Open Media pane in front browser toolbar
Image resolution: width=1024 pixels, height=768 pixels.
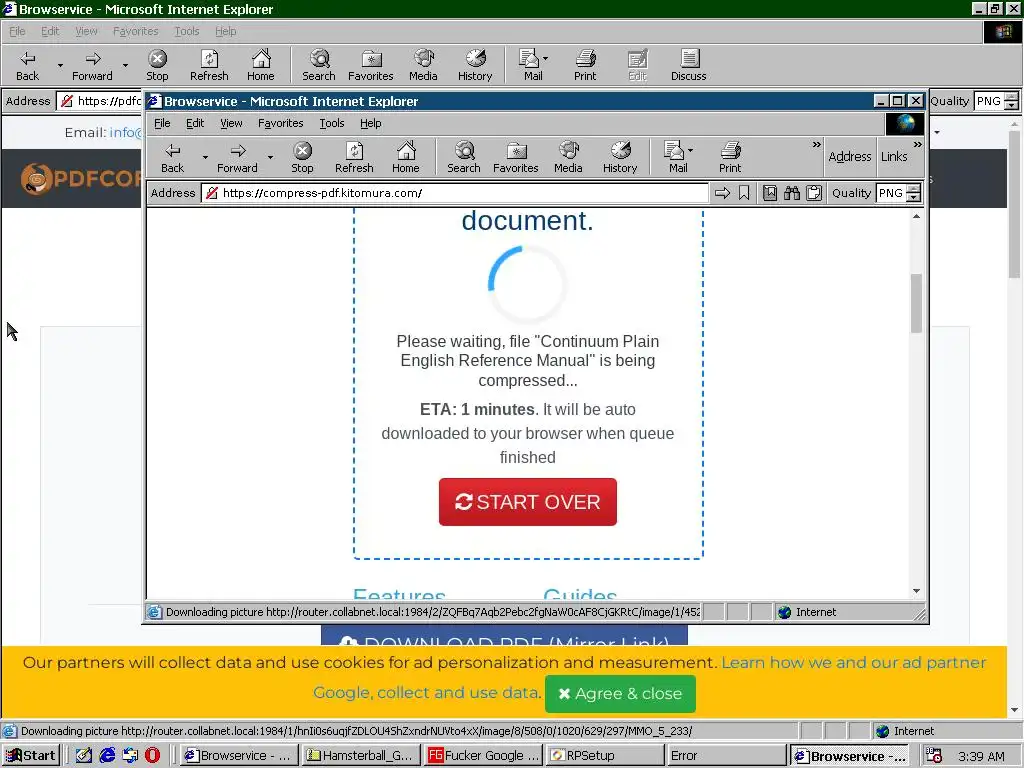568,158
